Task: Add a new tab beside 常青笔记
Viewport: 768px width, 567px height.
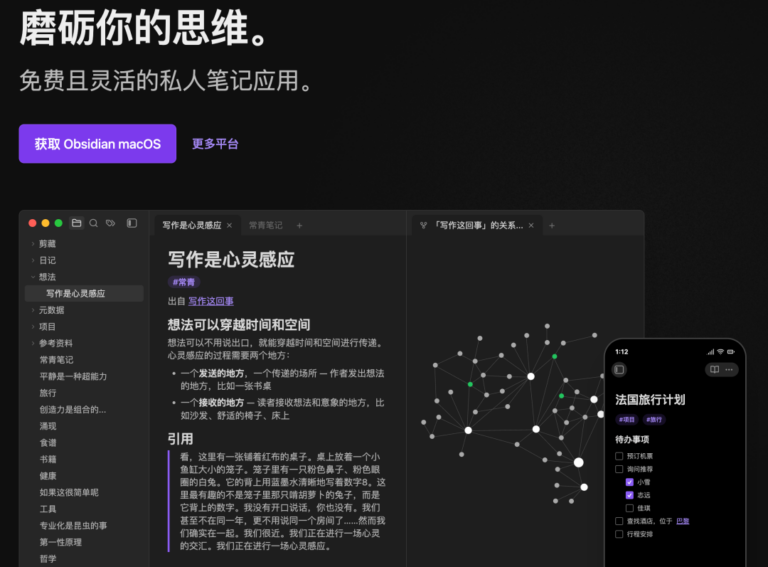Action: coord(299,225)
